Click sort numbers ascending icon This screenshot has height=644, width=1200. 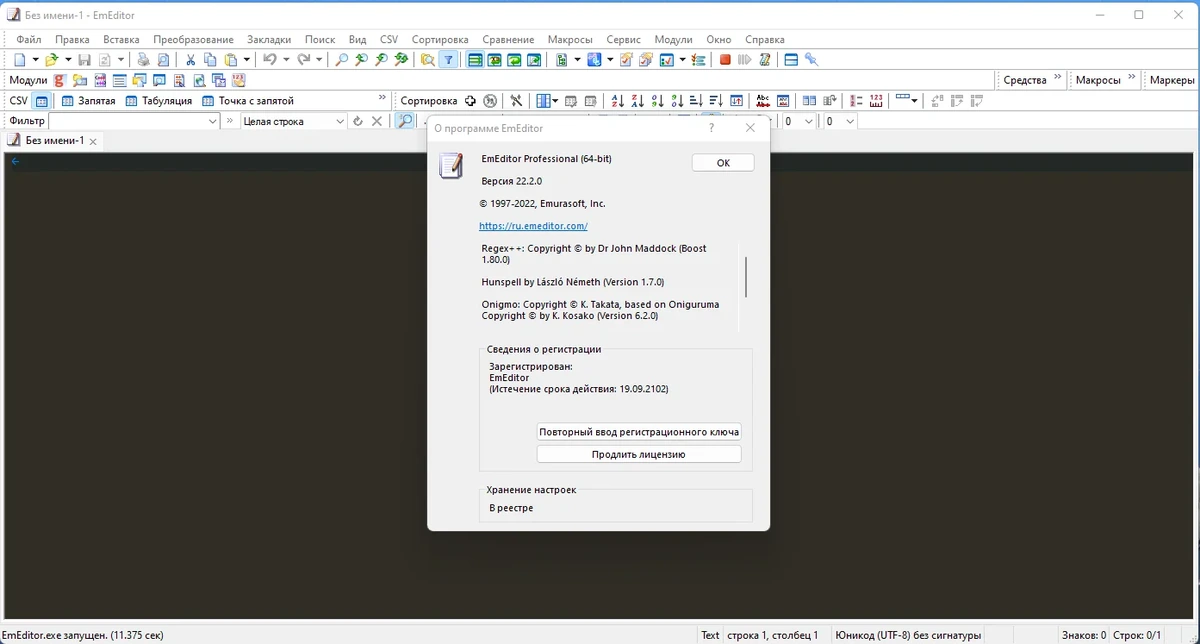(x=657, y=101)
